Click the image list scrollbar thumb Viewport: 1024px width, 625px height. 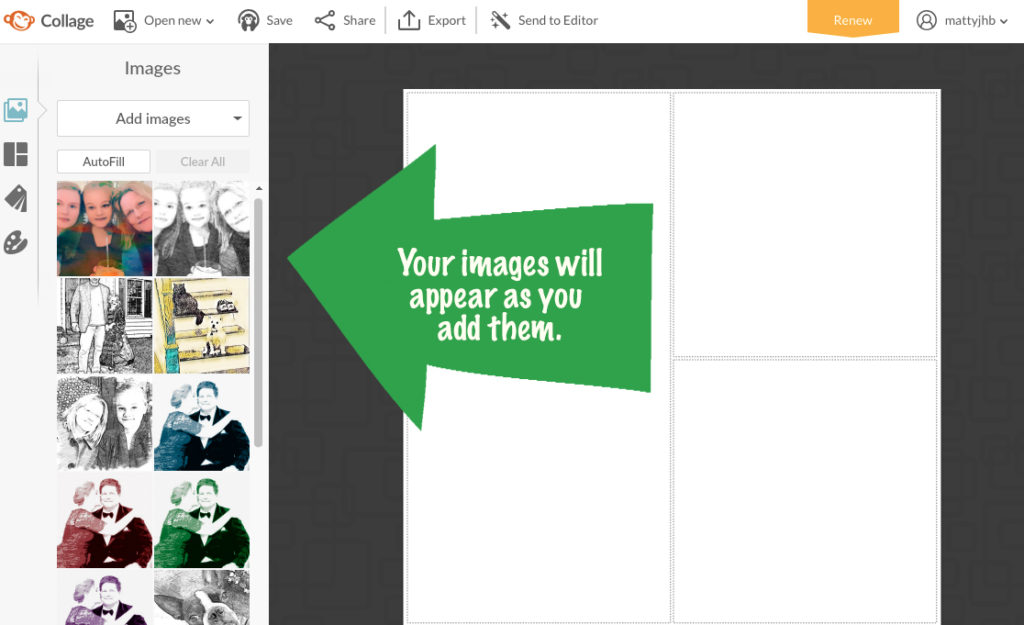tap(259, 323)
